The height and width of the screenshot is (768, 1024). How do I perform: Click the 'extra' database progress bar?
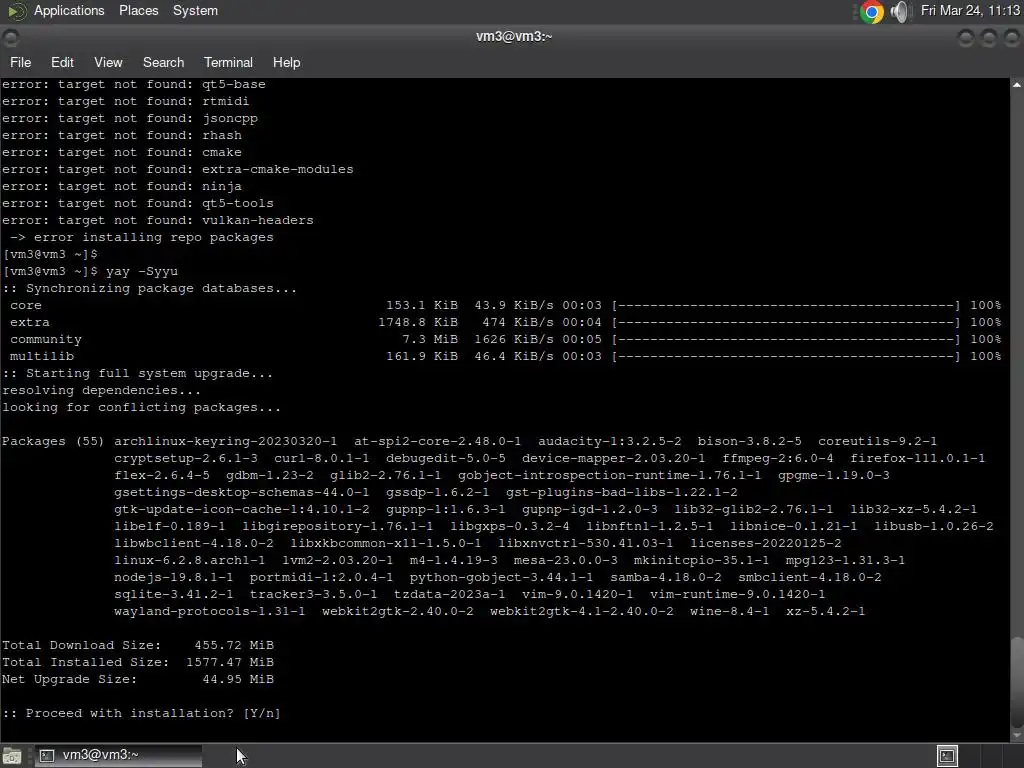coord(786,322)
